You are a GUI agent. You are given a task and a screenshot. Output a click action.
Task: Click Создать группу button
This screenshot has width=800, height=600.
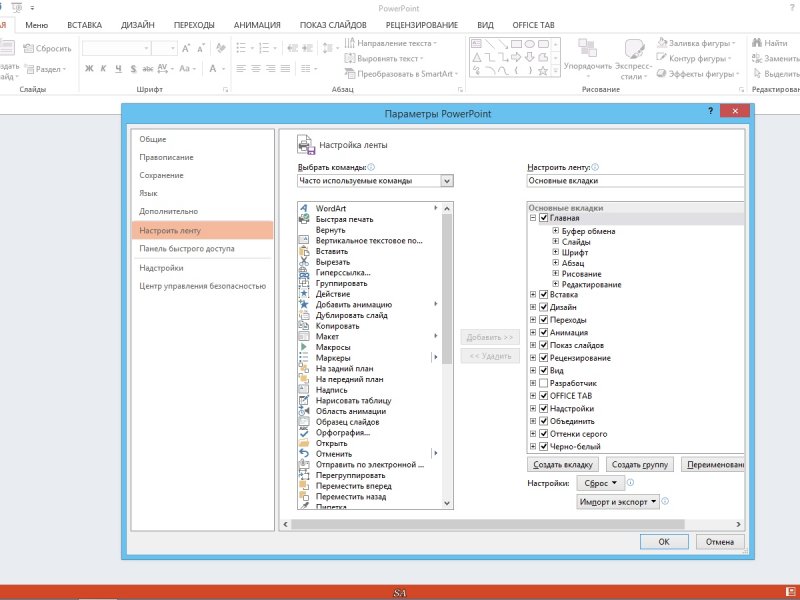point(640,464)
